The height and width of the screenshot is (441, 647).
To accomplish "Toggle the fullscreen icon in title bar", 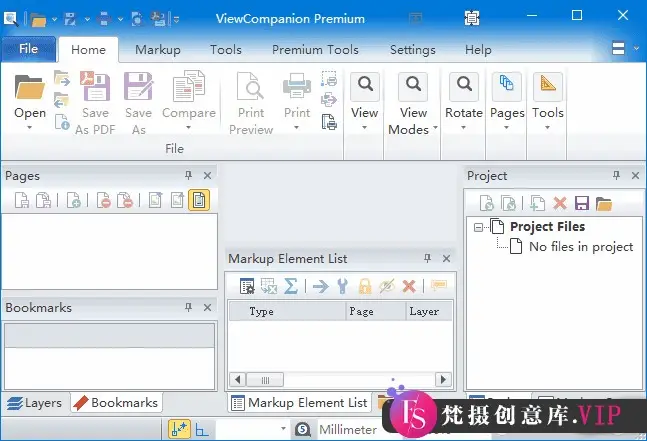I will point(472,18).
